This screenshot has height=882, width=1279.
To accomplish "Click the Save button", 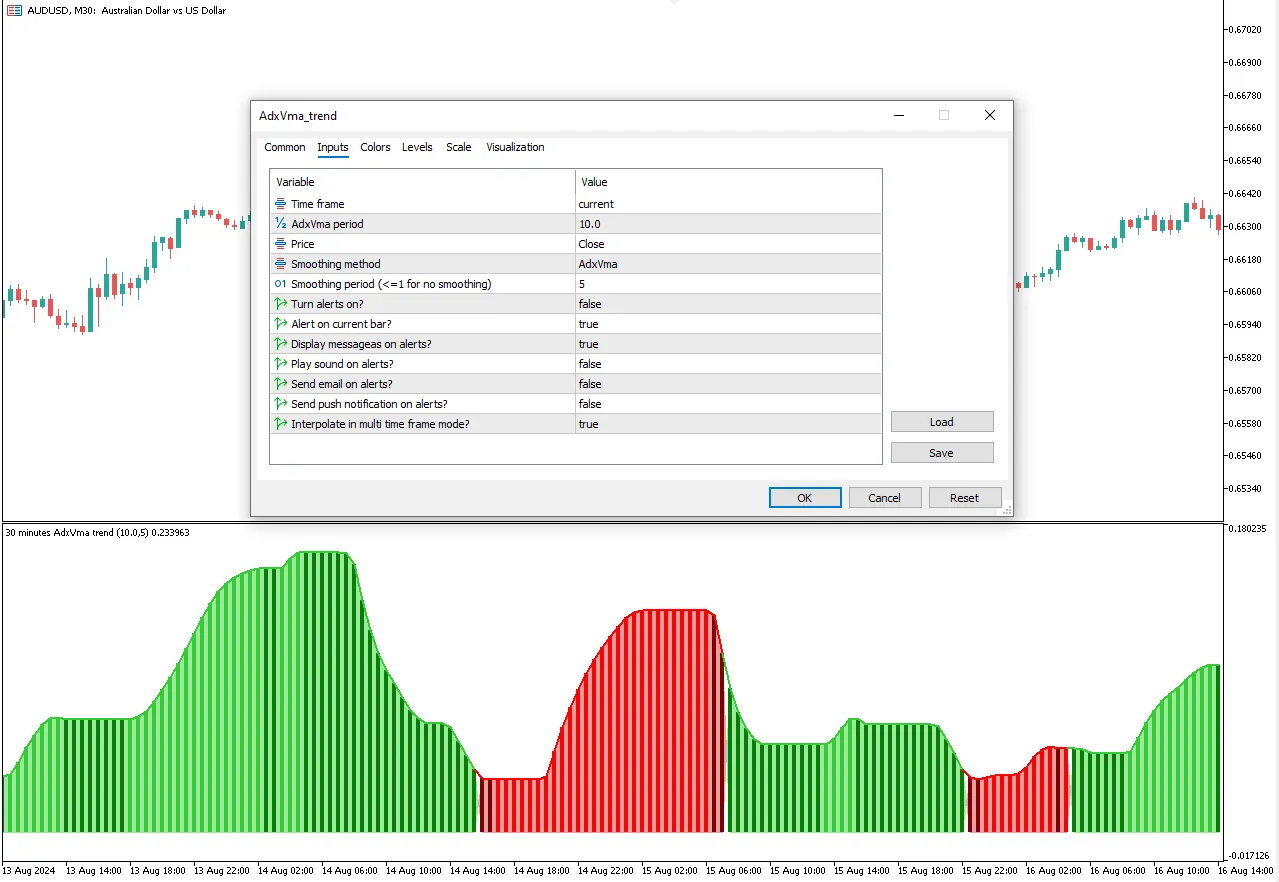I will pos(942,453).
